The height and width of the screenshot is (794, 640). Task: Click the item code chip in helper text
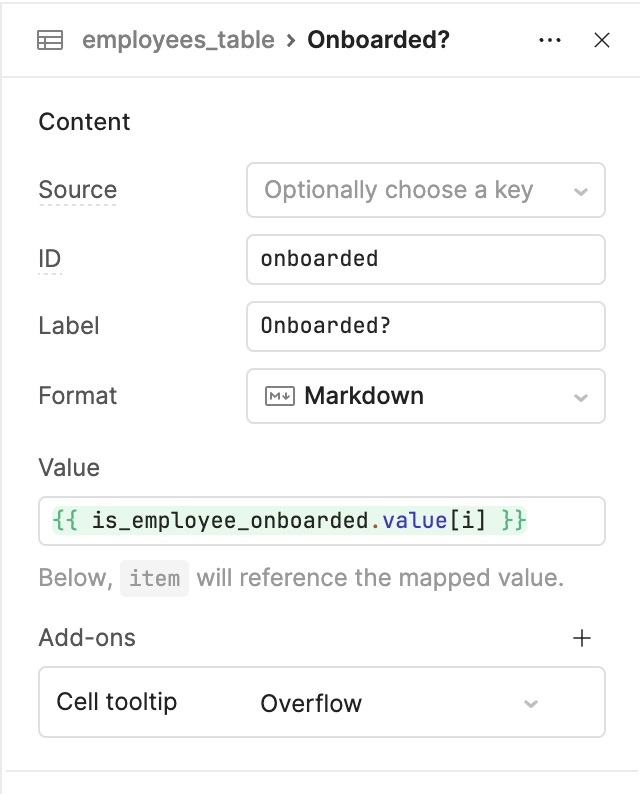(x=154, y=578)
